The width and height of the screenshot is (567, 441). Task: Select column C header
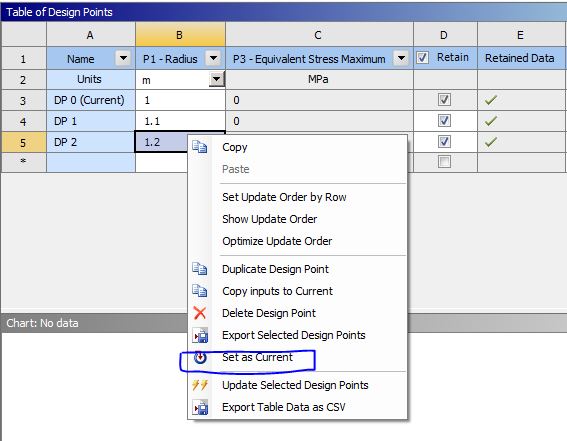pyautogui.click(x=319, y=35)
